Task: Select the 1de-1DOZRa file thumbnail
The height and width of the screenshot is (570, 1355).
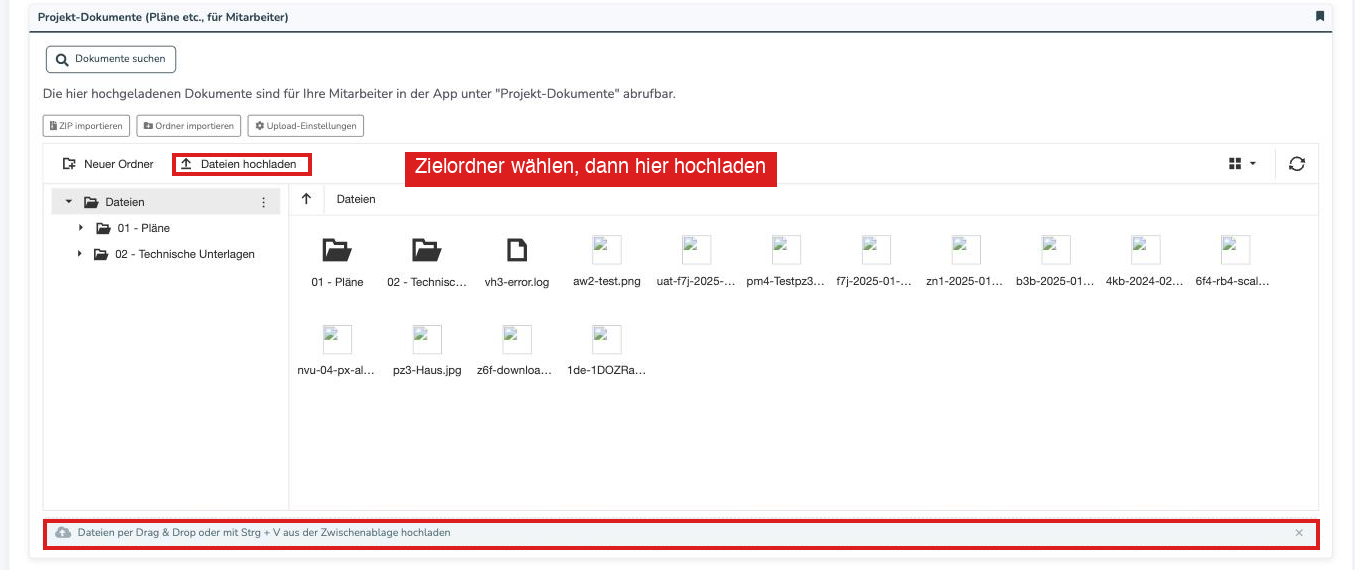Action: [x=607, y=339]
